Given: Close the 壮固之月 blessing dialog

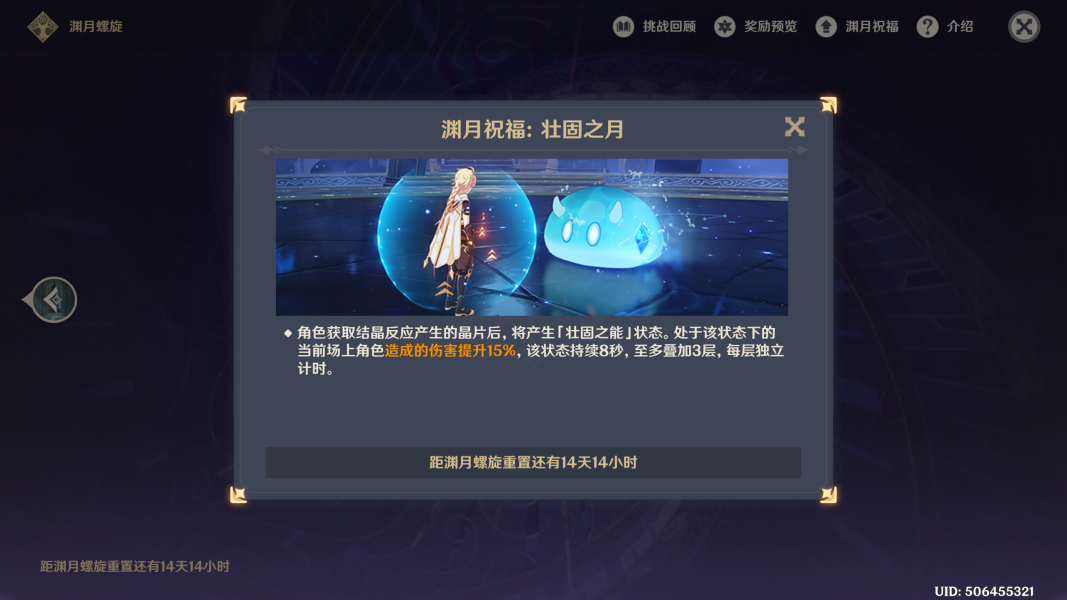Looking at the screenshot, I should (x=794, y=127).
